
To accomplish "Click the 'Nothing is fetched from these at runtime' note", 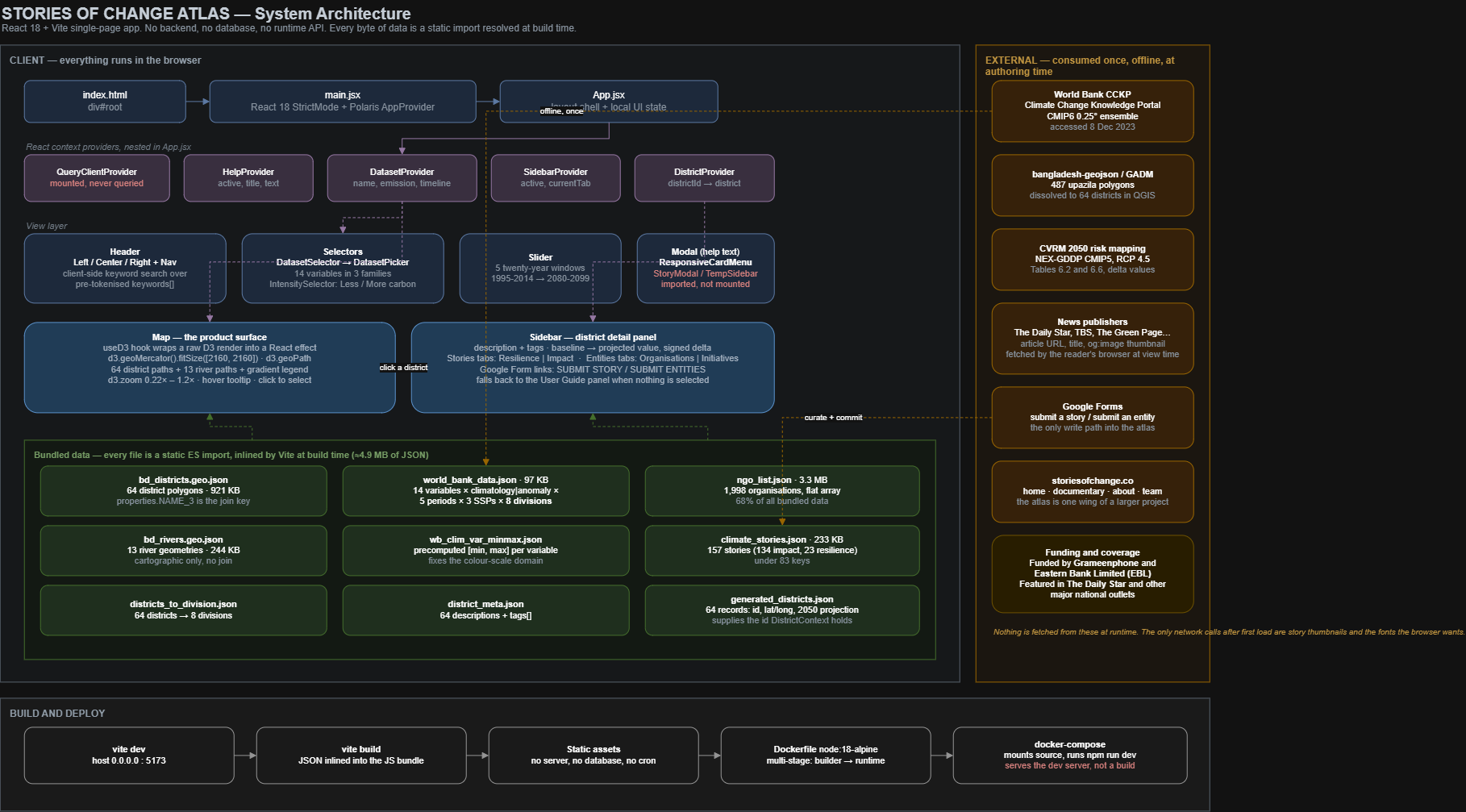I will click(1229, 632).
